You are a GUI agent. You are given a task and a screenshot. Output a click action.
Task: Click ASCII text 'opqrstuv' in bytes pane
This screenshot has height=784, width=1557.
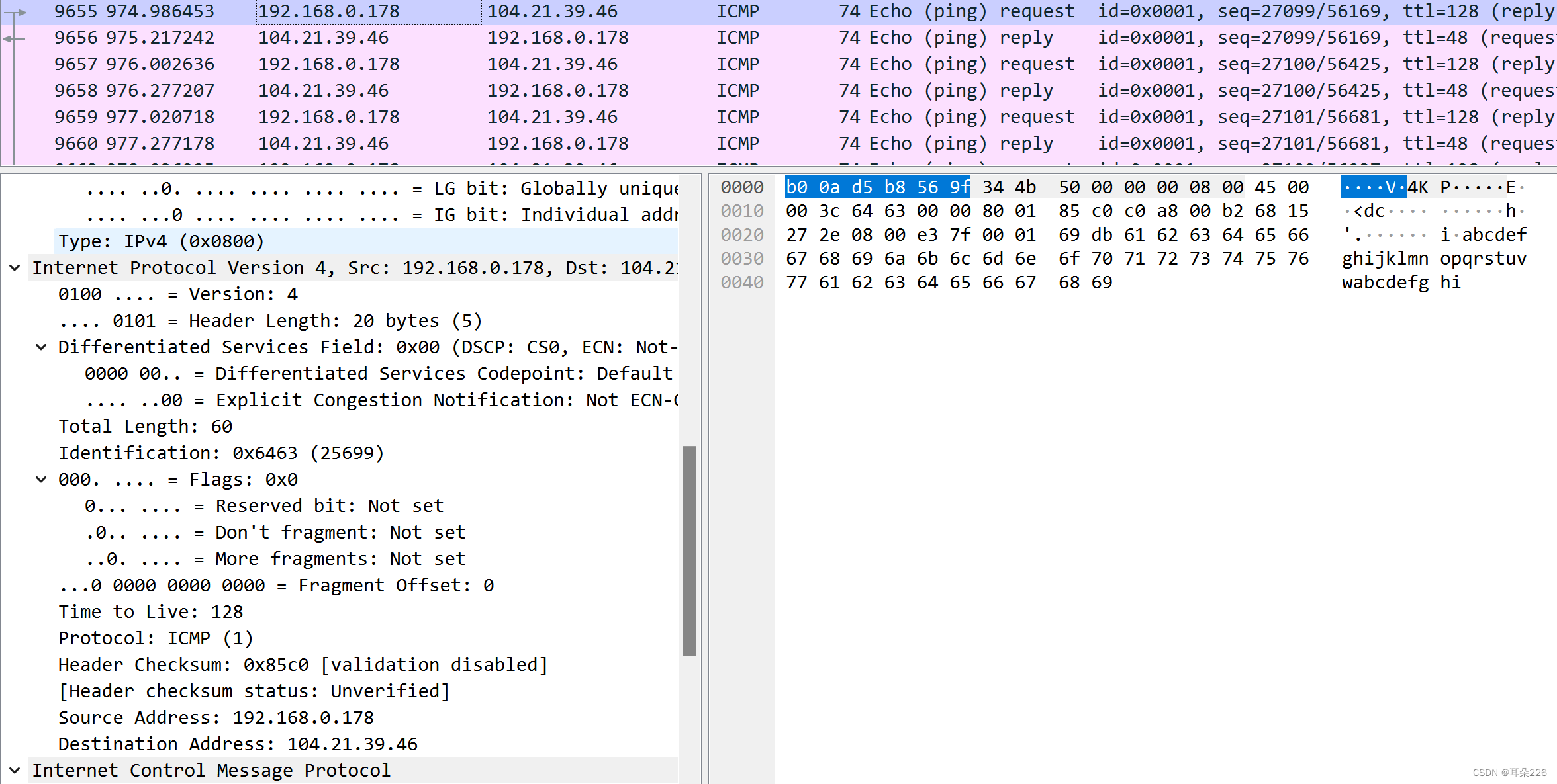tap(1484, 259)
